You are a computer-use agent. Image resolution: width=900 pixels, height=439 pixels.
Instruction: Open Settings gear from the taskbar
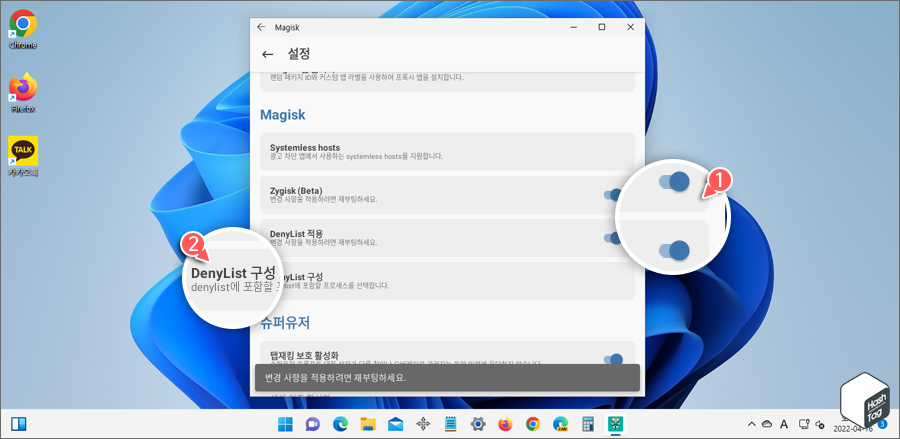pos(478,424)
